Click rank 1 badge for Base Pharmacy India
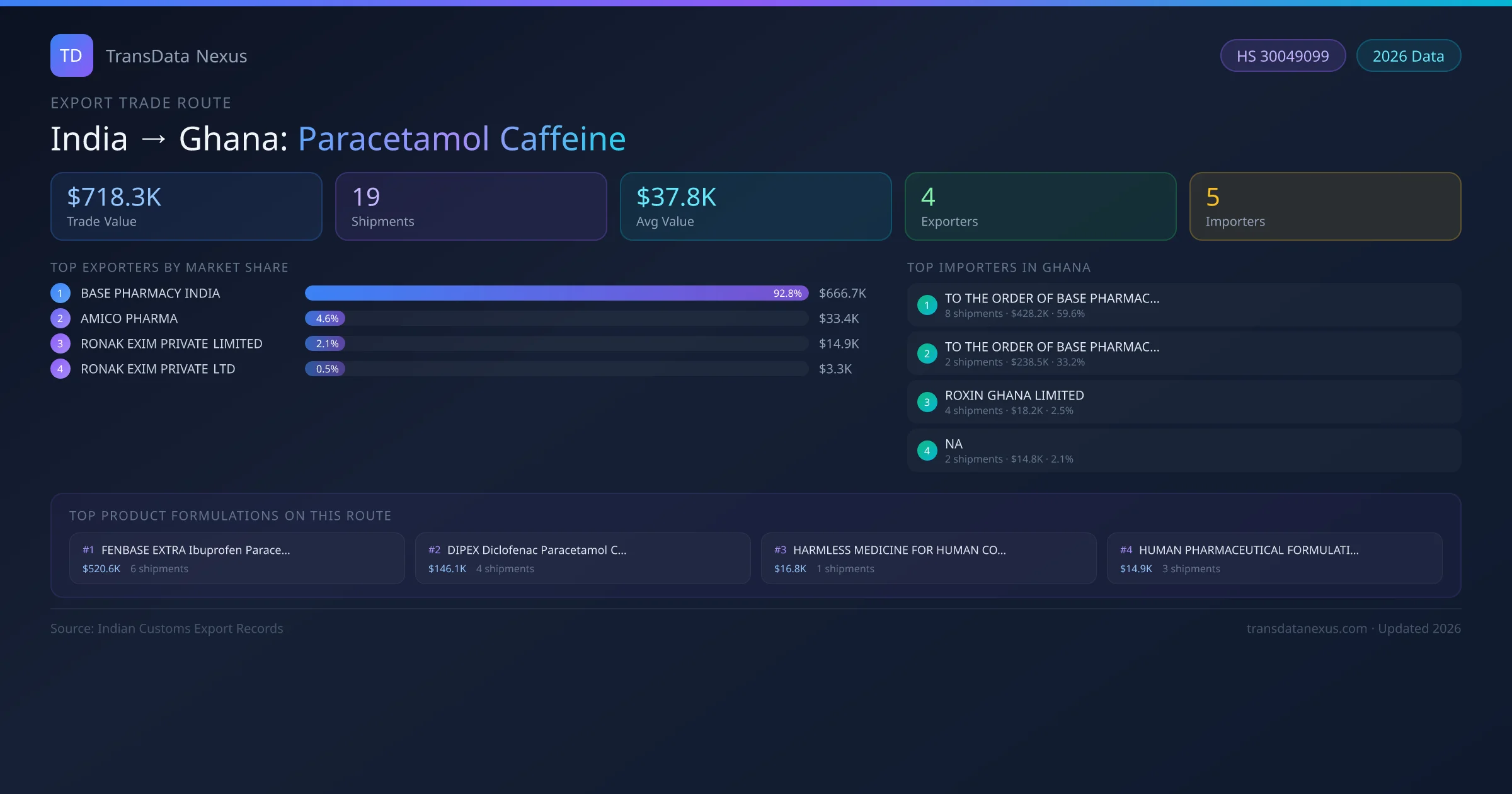Image resolution: width=1512 pixels, height=794 pixels. (x=60, y=293)
